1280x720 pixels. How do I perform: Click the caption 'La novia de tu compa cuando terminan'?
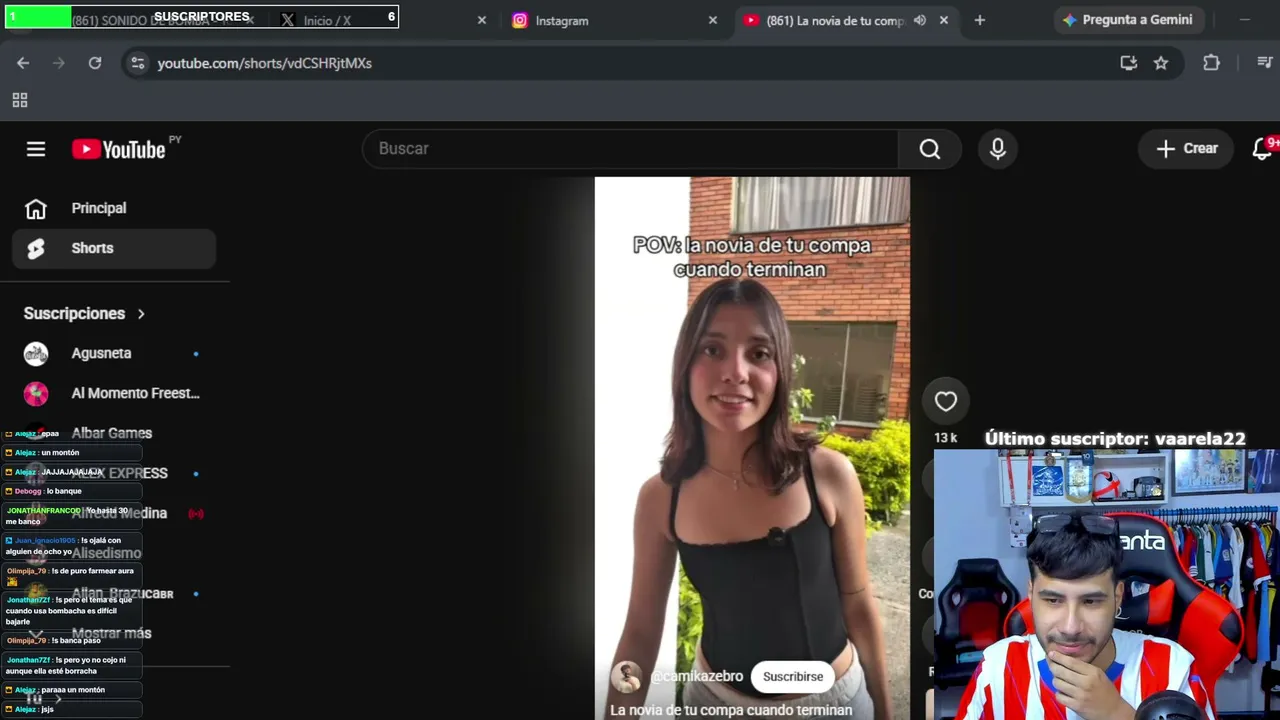coord(731,710)
